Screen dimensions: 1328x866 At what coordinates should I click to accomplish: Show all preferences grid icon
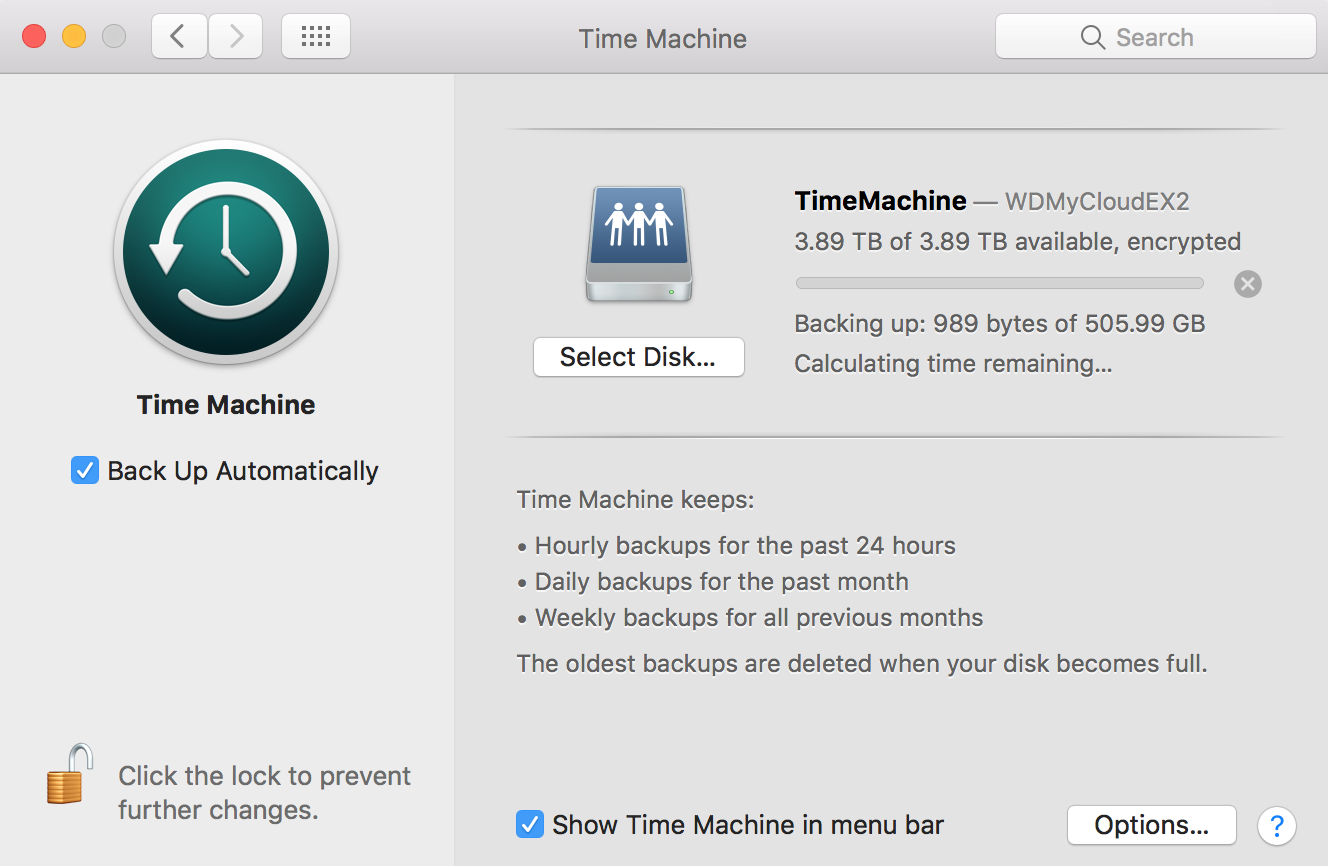(x=316, y=37)
